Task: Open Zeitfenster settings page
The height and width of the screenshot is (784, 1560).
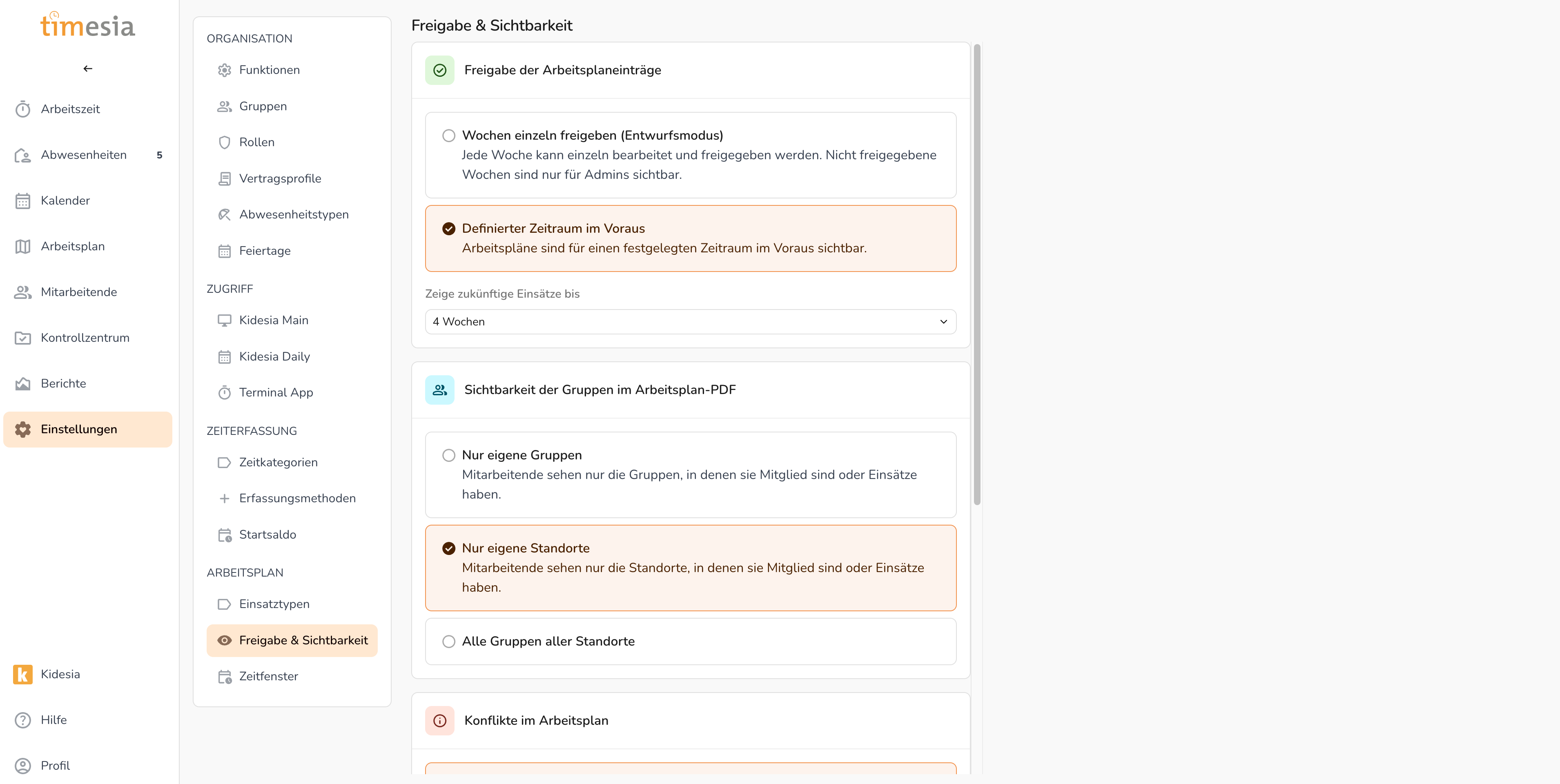Action: point(268,676)
